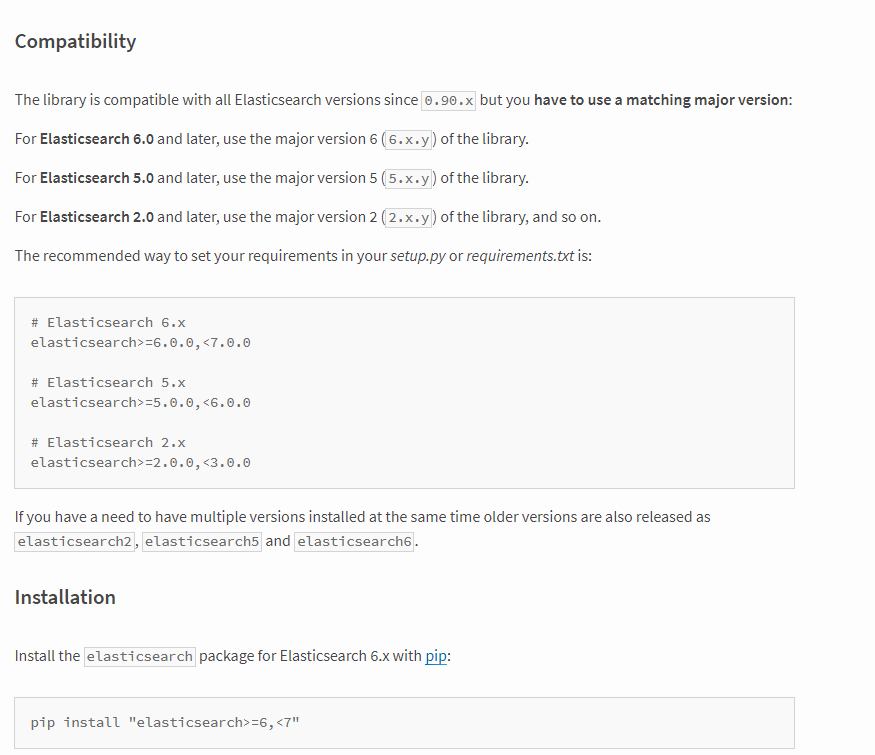This screenshot has width=875, height=755.
Task: Click the 6.x.y inline code snippet
Action: coord(408,139)
